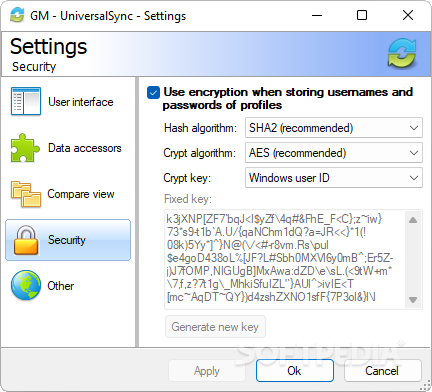Click the Cancel button
432x392 pixels.
tap(382, 371)
